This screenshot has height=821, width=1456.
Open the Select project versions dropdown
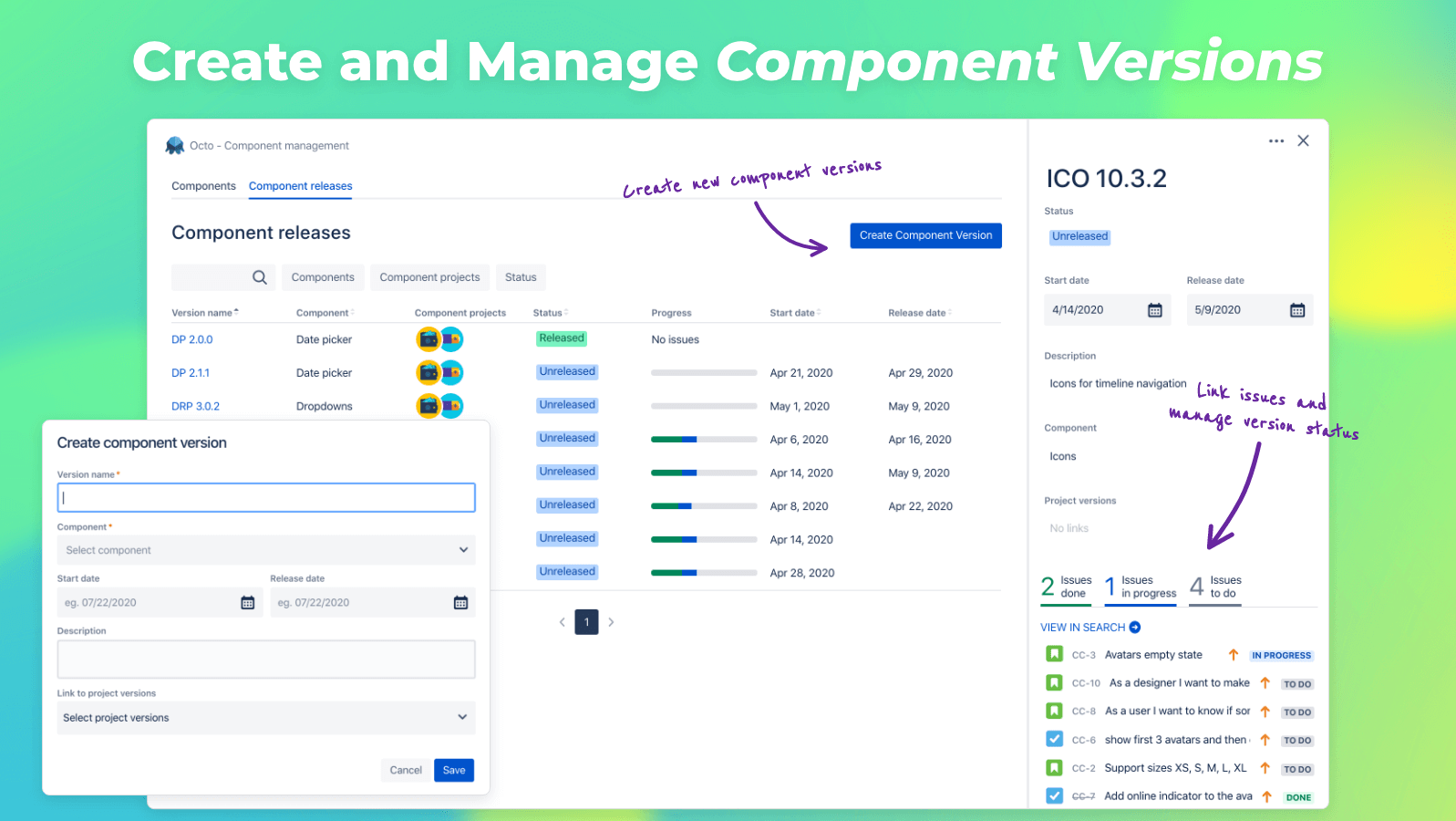(x=266, y=718)
